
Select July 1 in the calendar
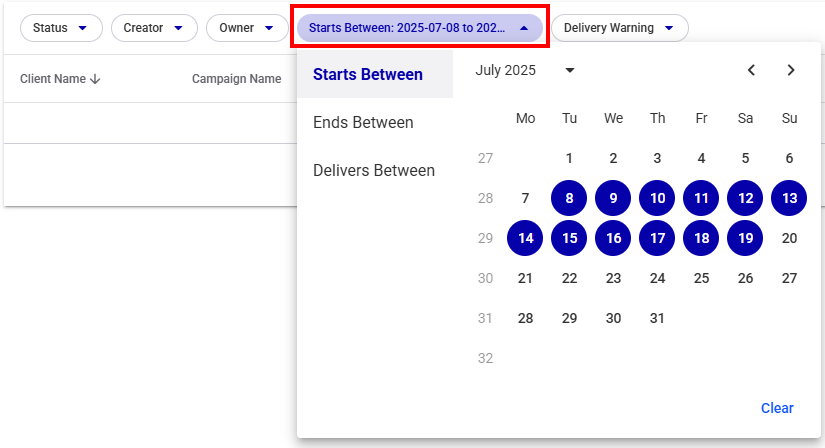click(x=569, y=158)
